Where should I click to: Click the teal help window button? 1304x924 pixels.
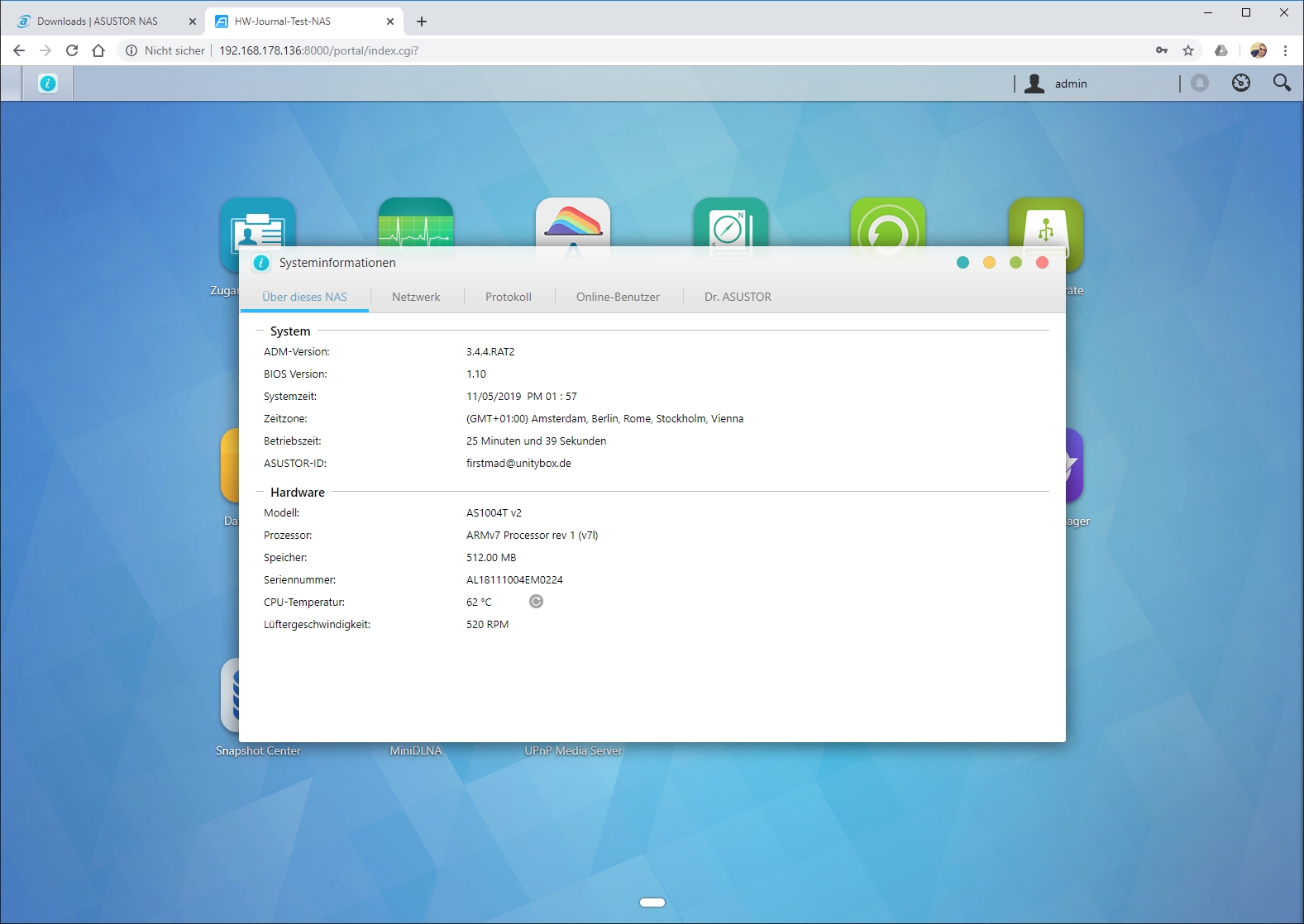coord(962,263)
